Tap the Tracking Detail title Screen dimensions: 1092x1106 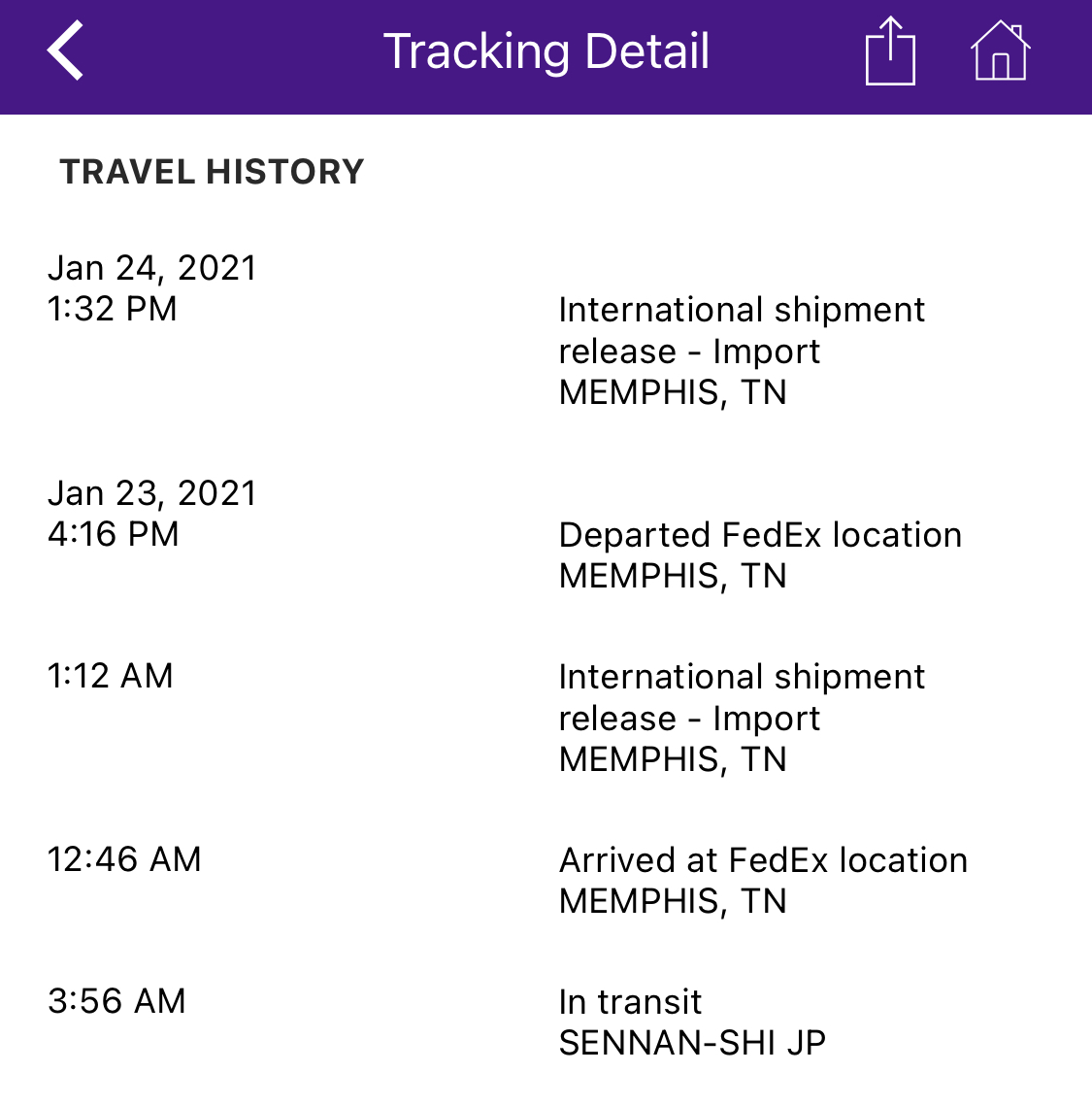point(546,51)
